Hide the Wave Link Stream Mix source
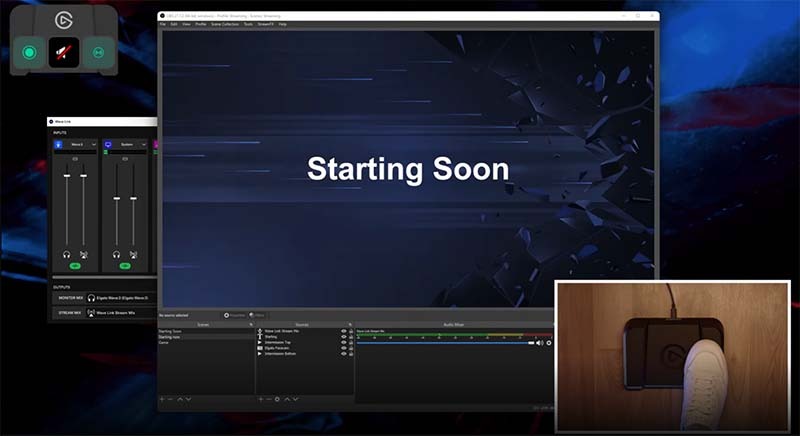Image resolution: width=800 pixels, height=436 pixels. 343,331
